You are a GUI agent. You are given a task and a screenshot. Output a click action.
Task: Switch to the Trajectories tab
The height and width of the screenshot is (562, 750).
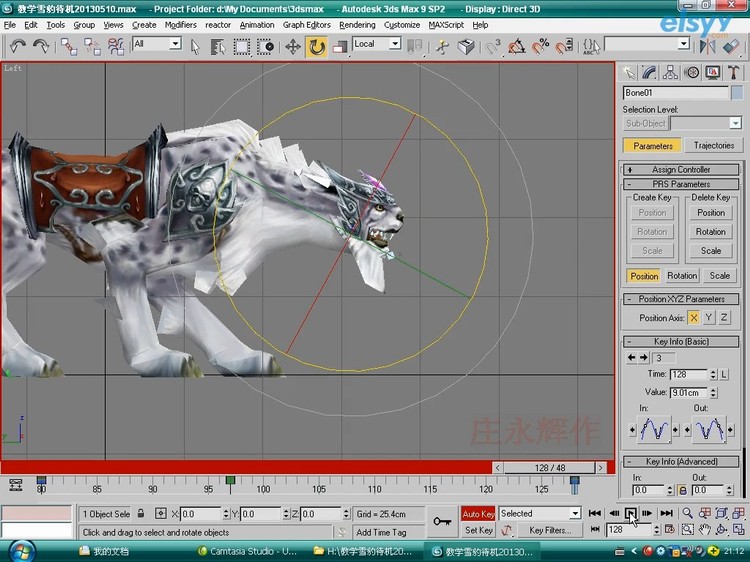point(714,145)
